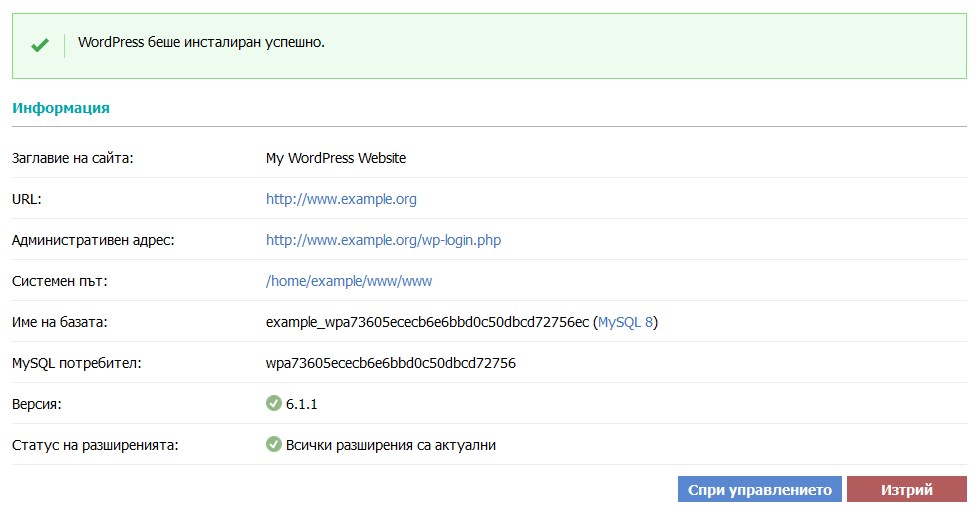Click the Име на базата label
The width and height of the screenshot is (980, 515).
[x=59, y=322]
